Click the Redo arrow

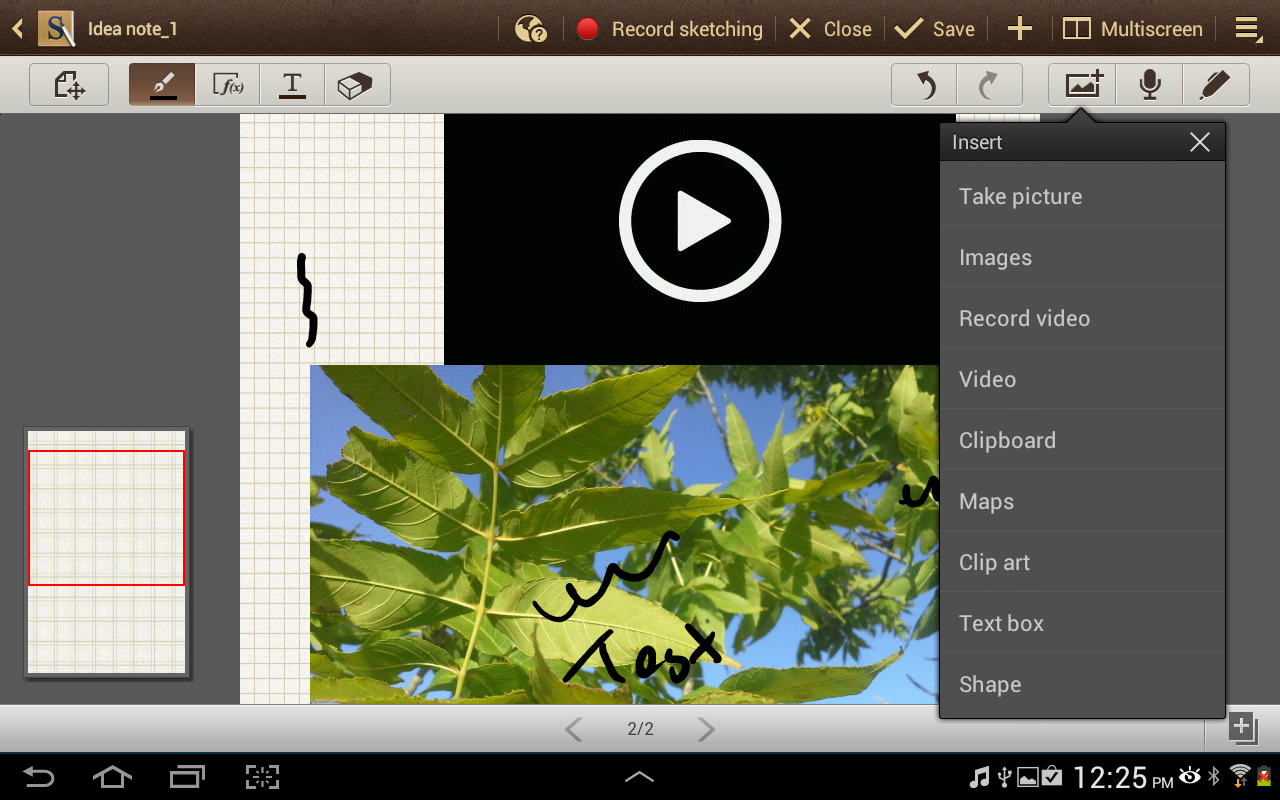click(989, 86)
